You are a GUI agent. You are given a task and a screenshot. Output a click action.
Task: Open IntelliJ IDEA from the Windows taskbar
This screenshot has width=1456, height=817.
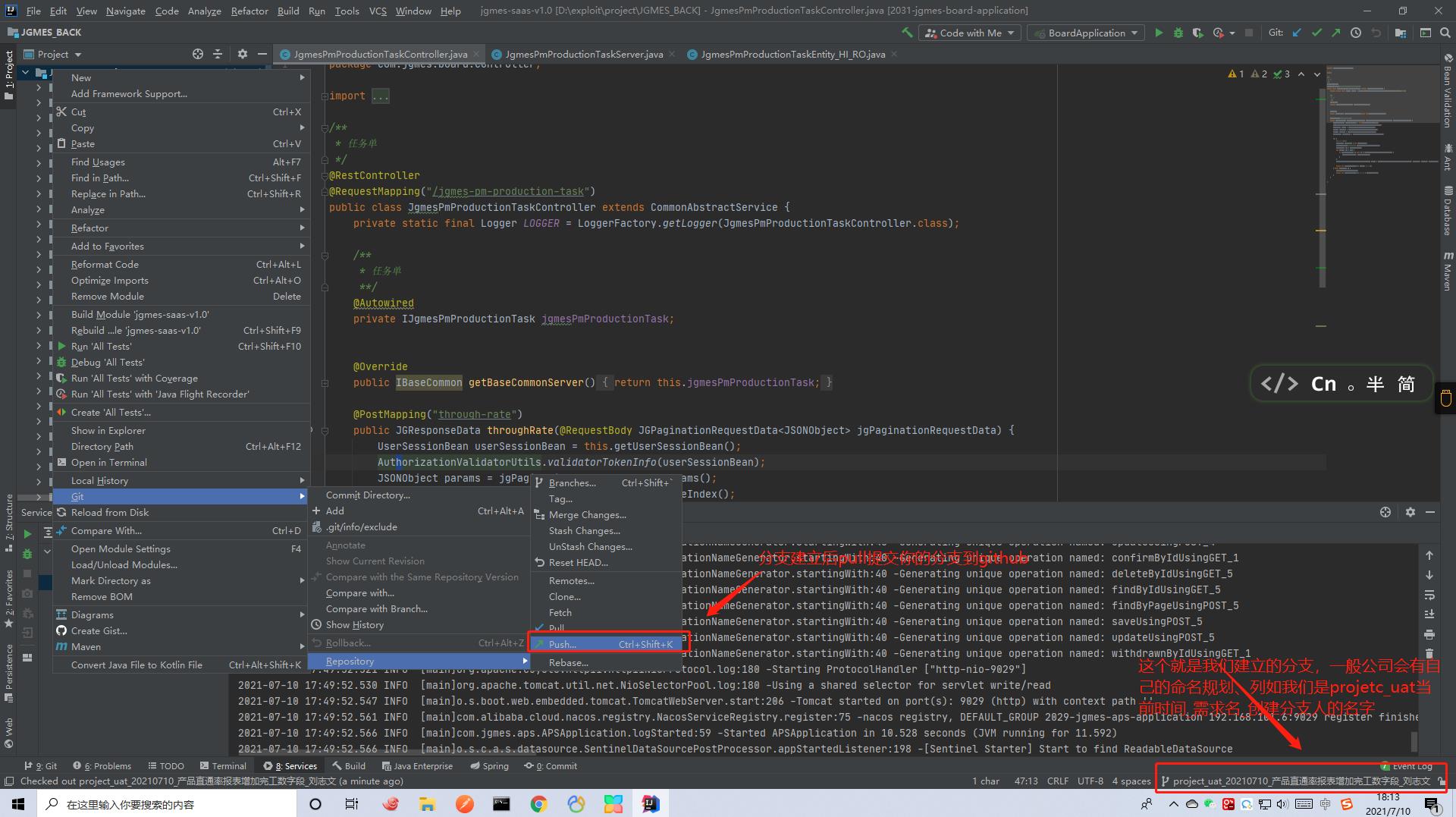click(650, 804)
